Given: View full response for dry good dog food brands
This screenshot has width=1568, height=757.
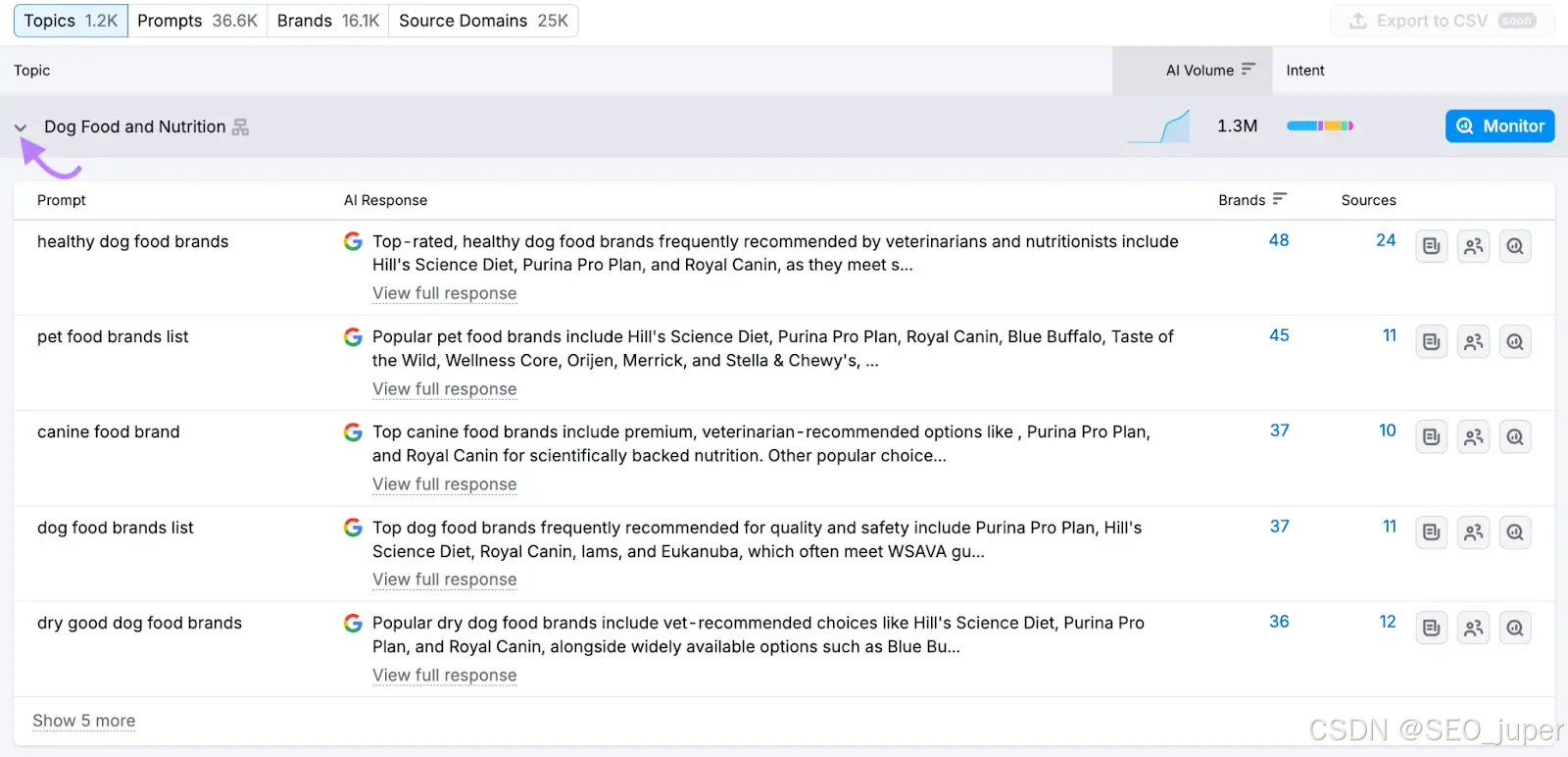Looking at the screenshot, I should (444, 676).
